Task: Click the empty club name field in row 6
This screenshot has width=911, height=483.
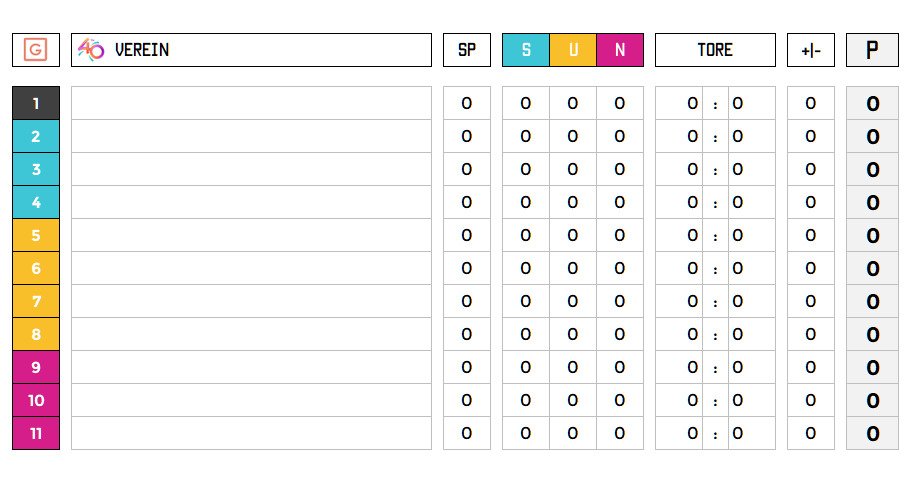Action: point(251,268)
